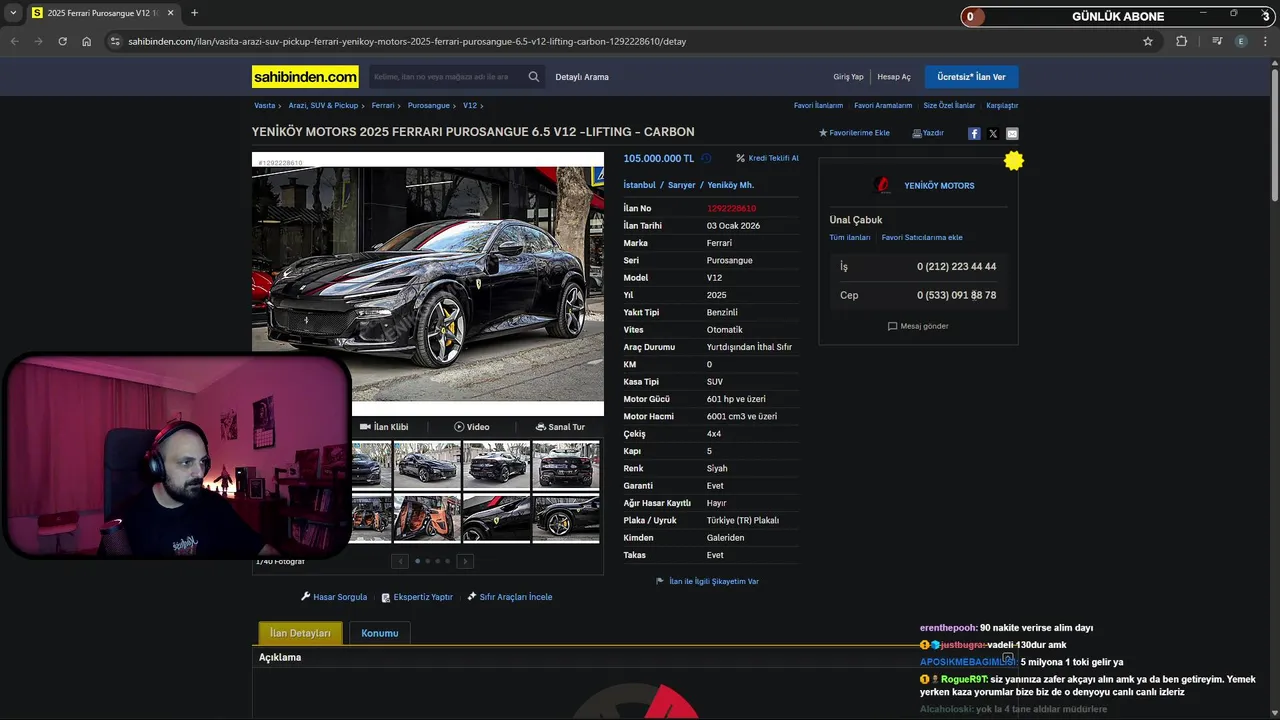
Task: Open Hasar Sorgula wrench link
Action: click(x=334, y=597)
